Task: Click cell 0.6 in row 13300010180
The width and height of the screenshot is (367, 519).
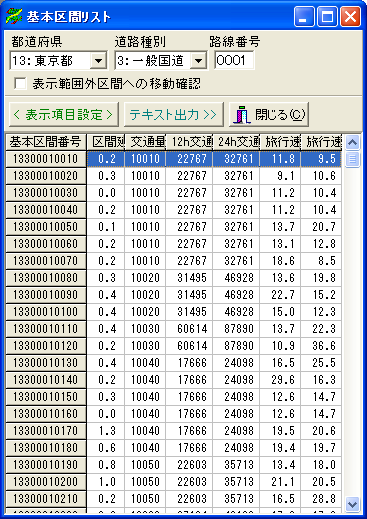Action: [x=106, y=448]
